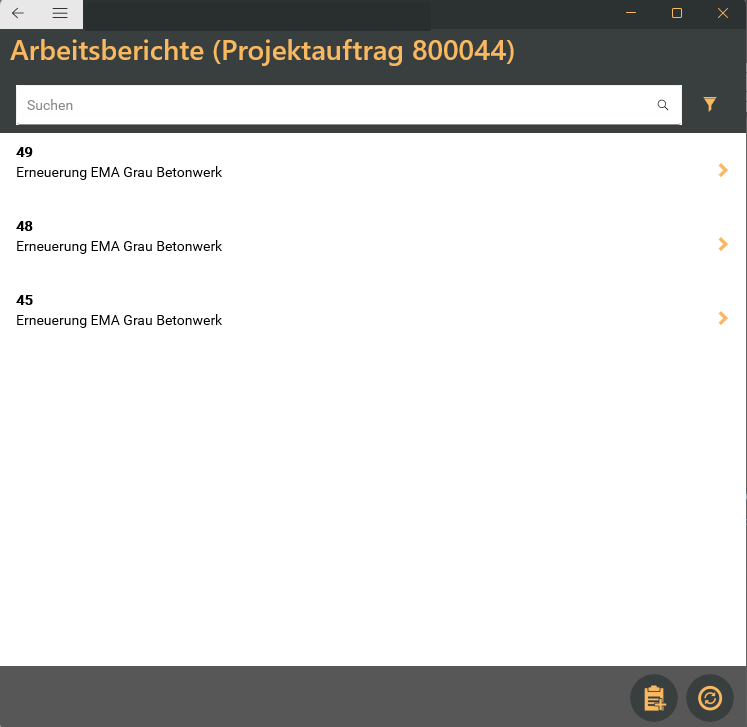Click description text under report 48
Image resolution: width=747 pixels, height=727 pixels.
[119, 246]
